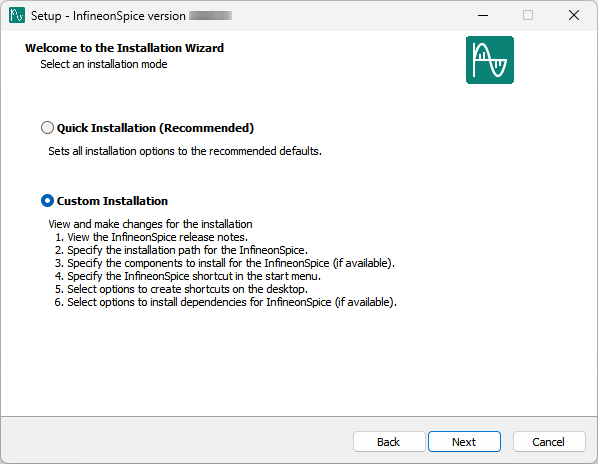Click list item about start menu shortcut
The image size is (598, 464).
click(x=188, y=276)
